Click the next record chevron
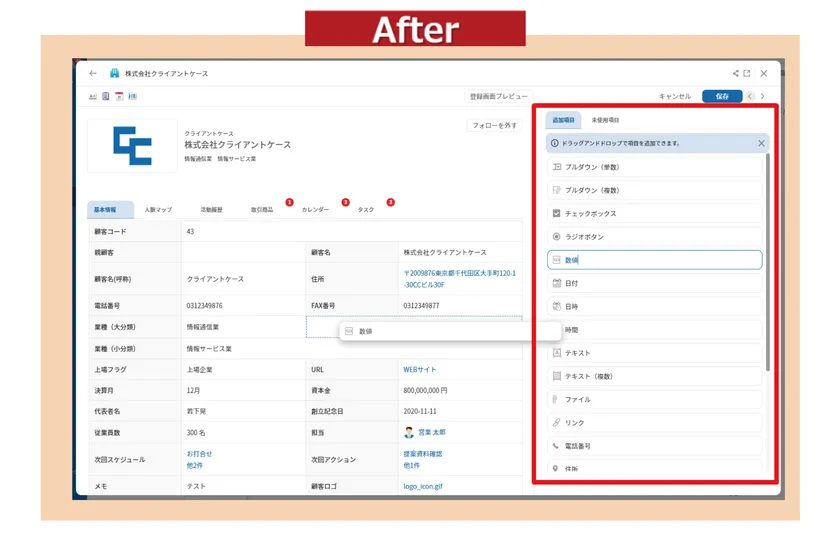 pos(762,96)
